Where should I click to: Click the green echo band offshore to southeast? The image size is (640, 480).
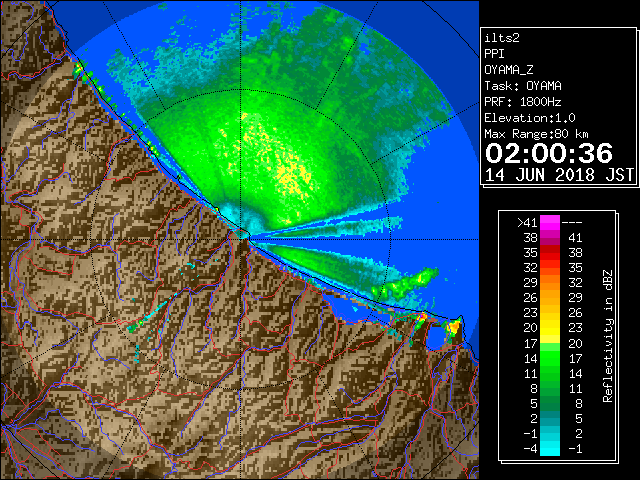pyautogui.click(x=404, y=284)
